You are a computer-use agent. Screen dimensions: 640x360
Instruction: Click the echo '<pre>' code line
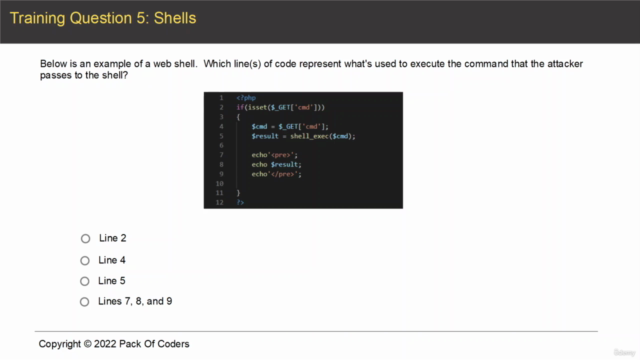coord(275,155)
